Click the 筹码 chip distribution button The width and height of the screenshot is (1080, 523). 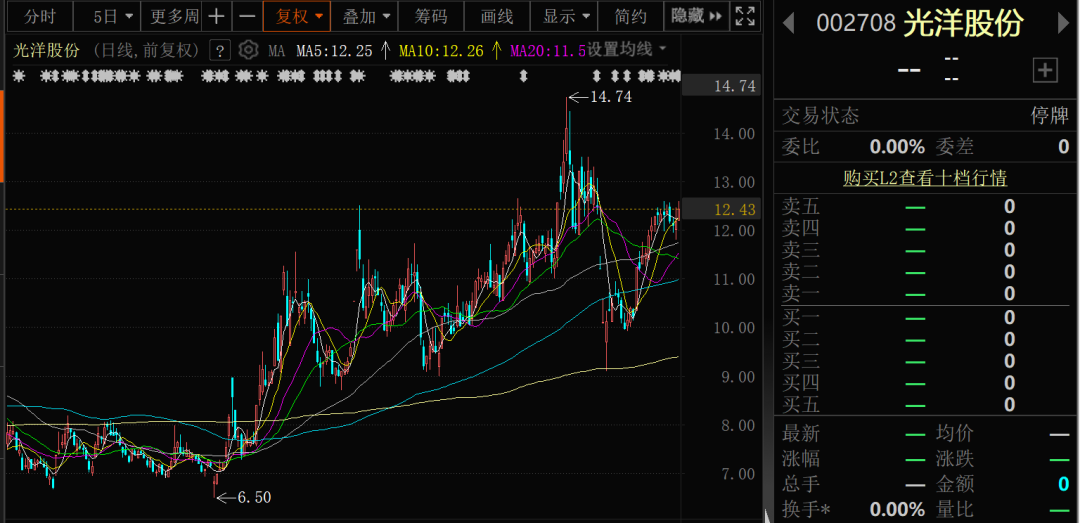point(432,17)
